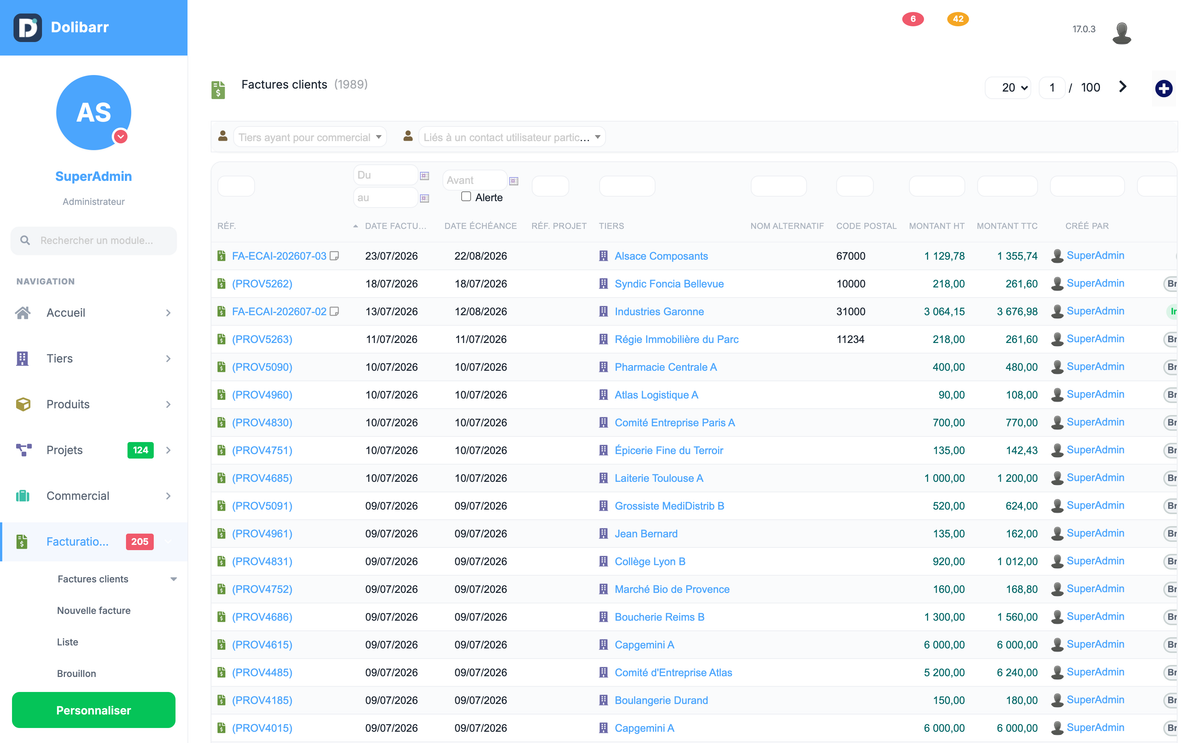Click invoice icon of (PROV4015) row

[x=222, y=728]
